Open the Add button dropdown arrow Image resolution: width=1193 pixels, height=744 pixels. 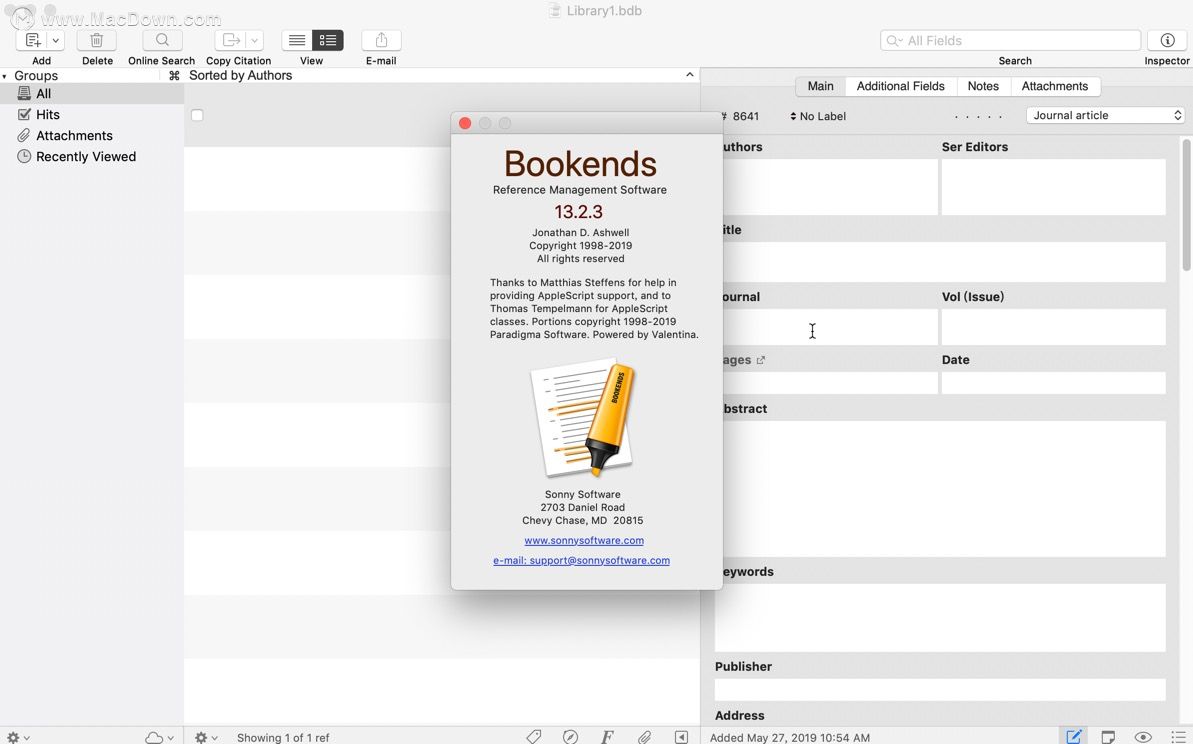coord(56,40)
